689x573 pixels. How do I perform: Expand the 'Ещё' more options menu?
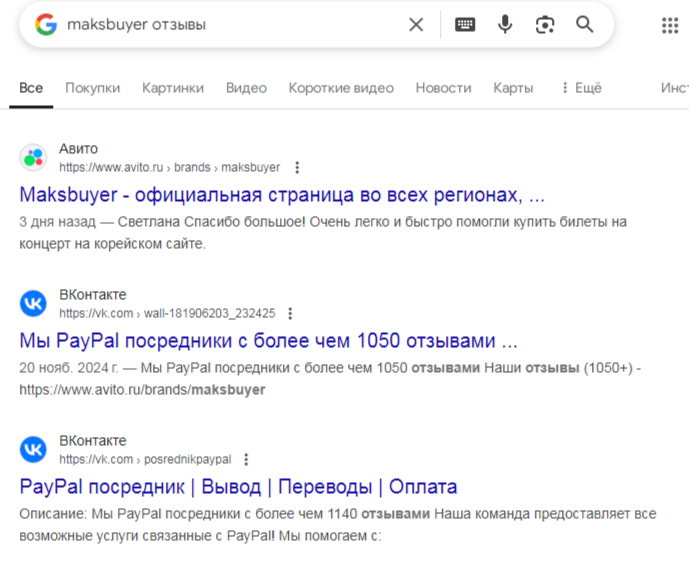click(x=582, y=88)
